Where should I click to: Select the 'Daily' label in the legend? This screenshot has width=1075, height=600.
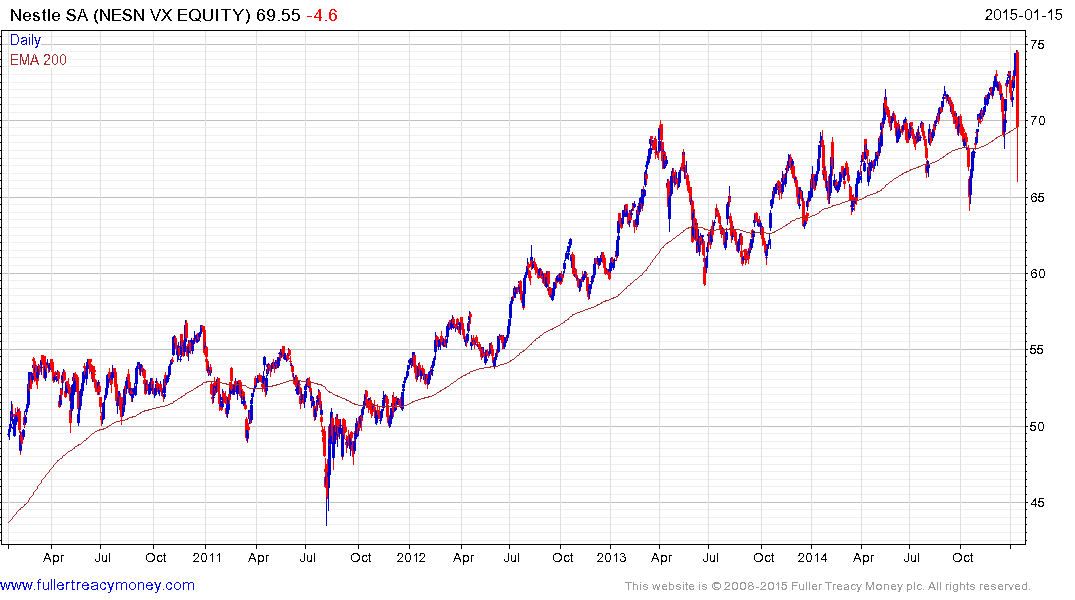click(25, 40)
